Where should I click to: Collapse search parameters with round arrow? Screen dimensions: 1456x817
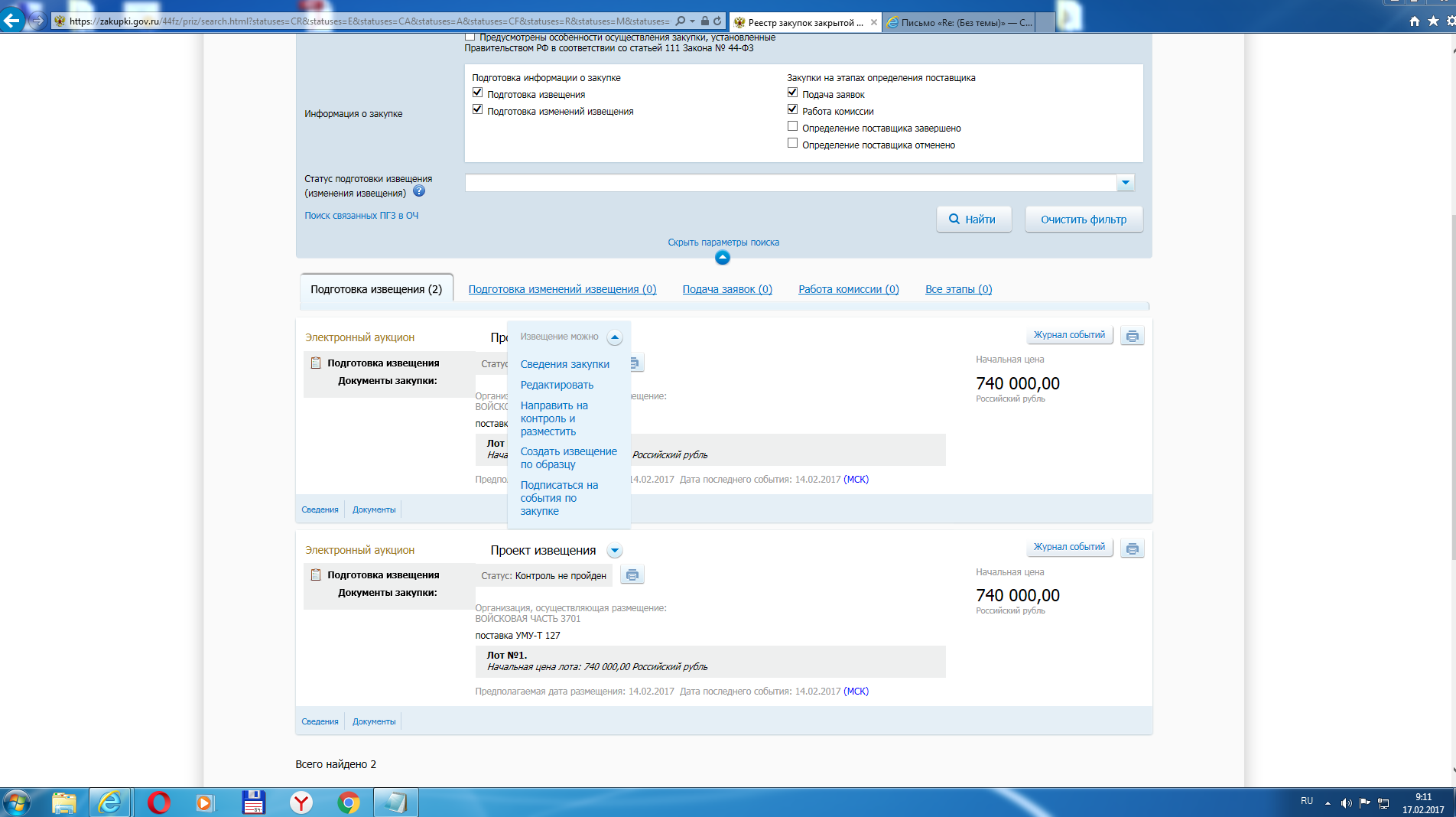(723, 258)
